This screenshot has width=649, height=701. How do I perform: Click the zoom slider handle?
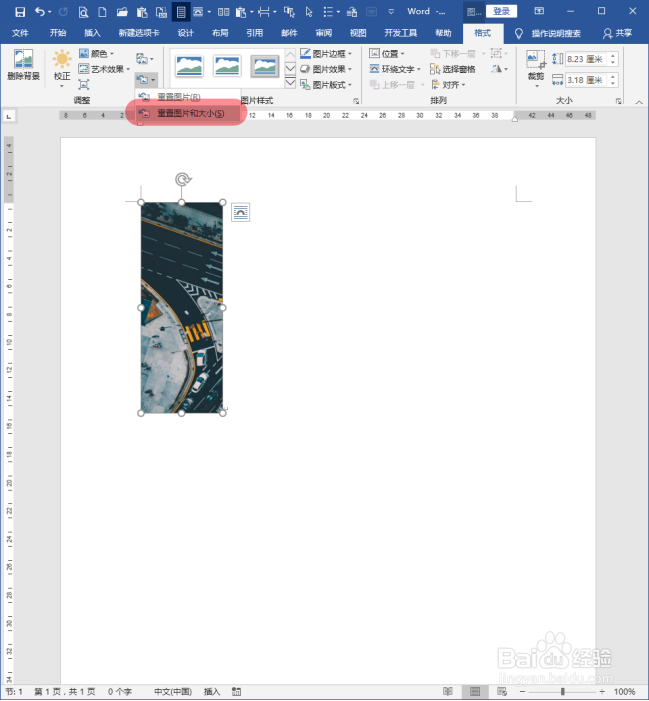click(563, 692)
